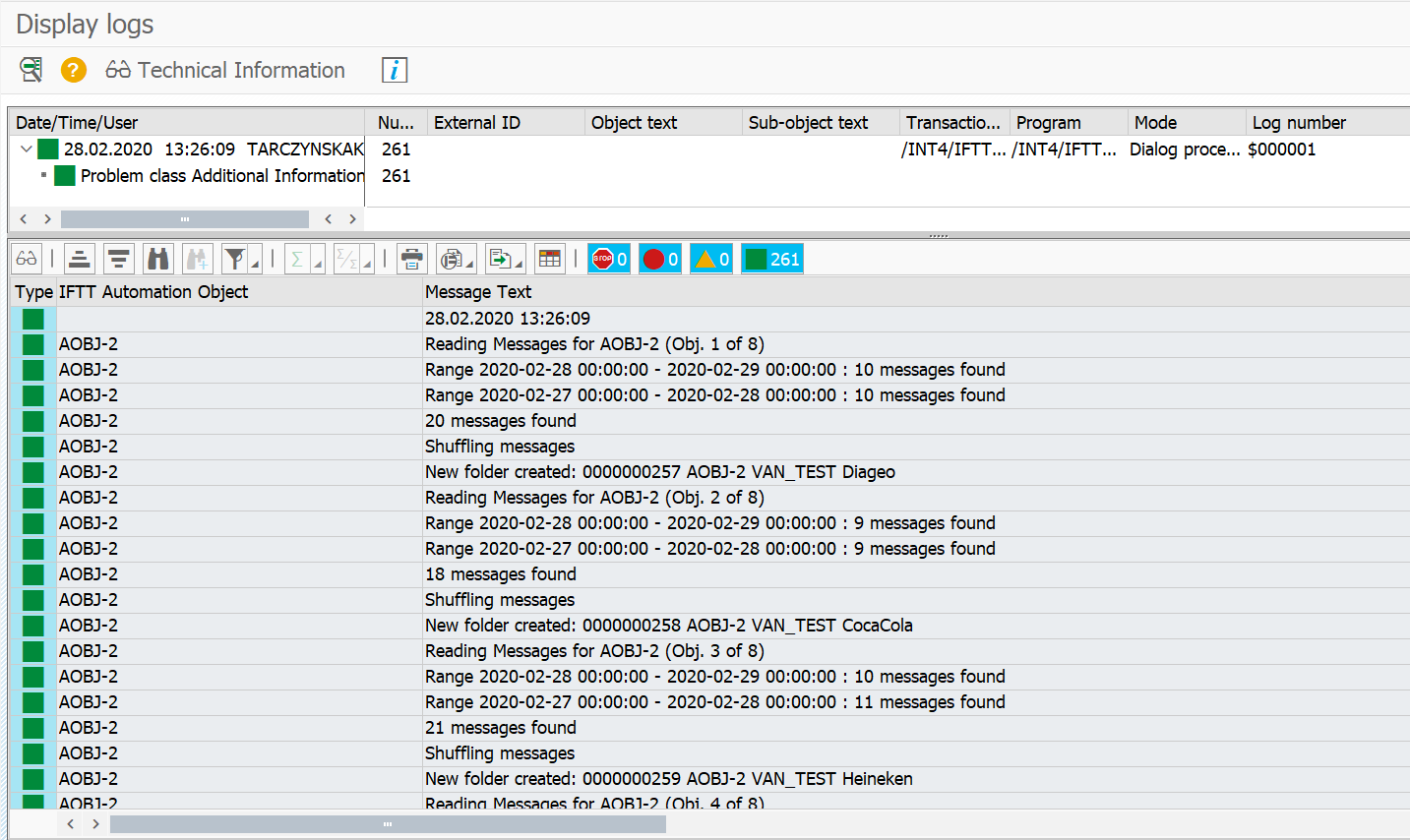Image resolution: width=1410 pixels, height=840 pixels.
Task: Toggle the stop-sign abort messages filter
Action: 609,260
